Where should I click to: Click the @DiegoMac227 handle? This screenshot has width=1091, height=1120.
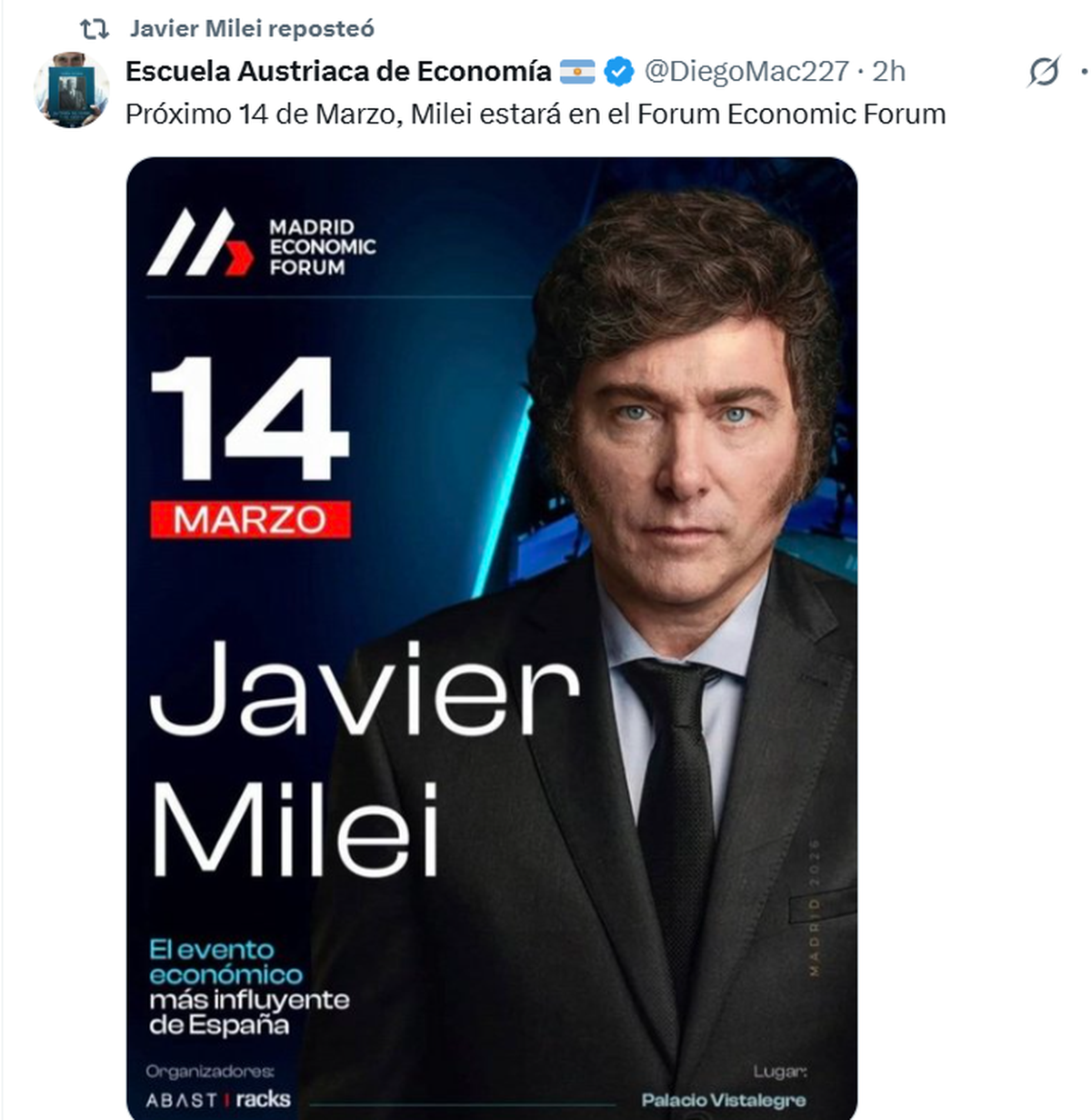pyautogui.click(x=746, y=71)
